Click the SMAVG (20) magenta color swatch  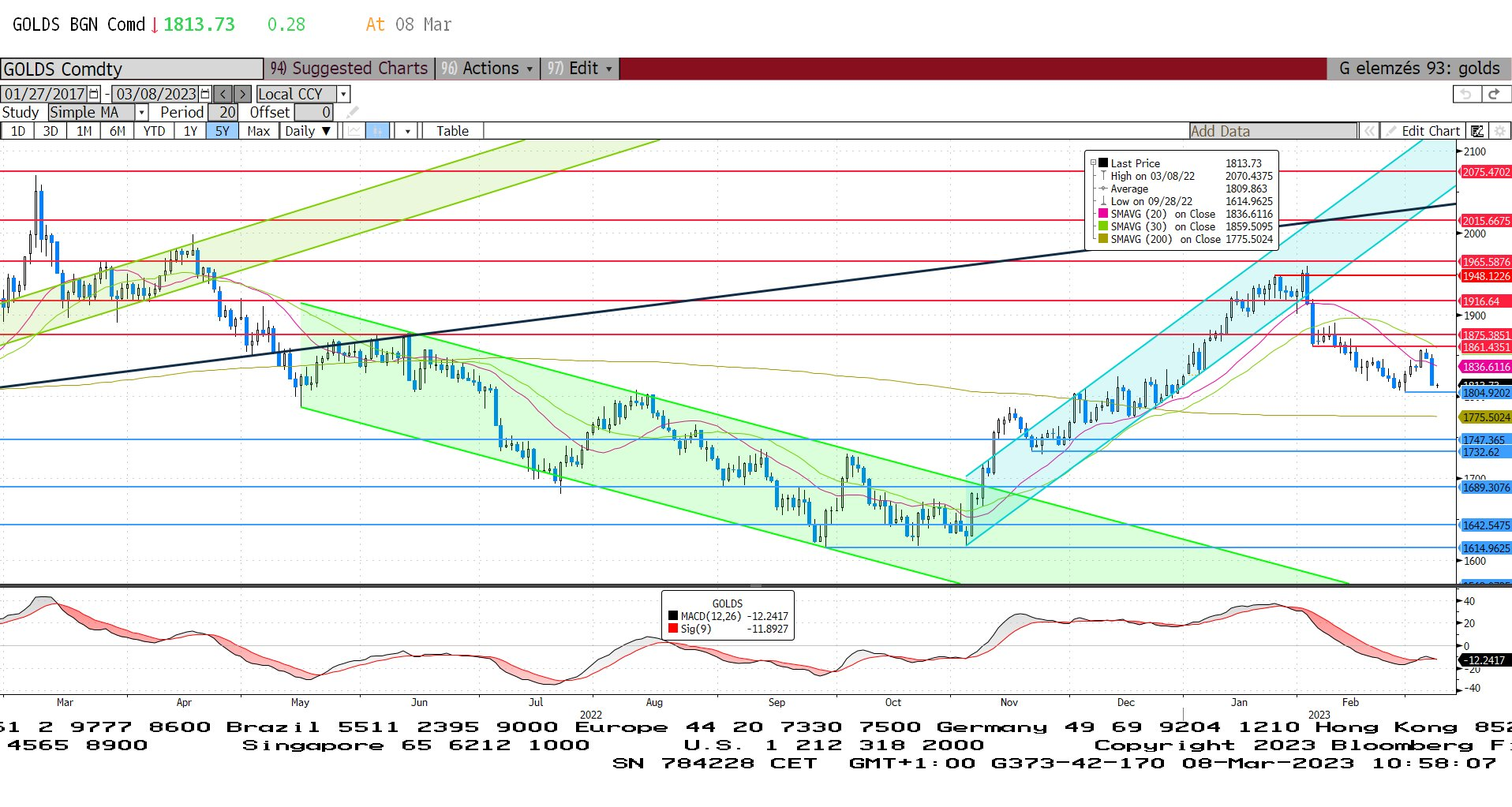(x=1103, y=214)
